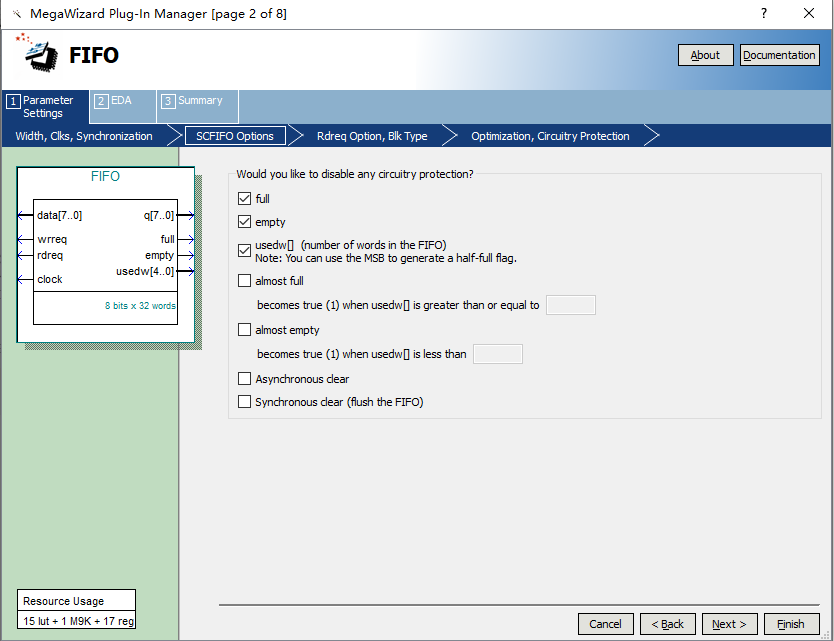Click Next to continue the wizard

point(729,623)
